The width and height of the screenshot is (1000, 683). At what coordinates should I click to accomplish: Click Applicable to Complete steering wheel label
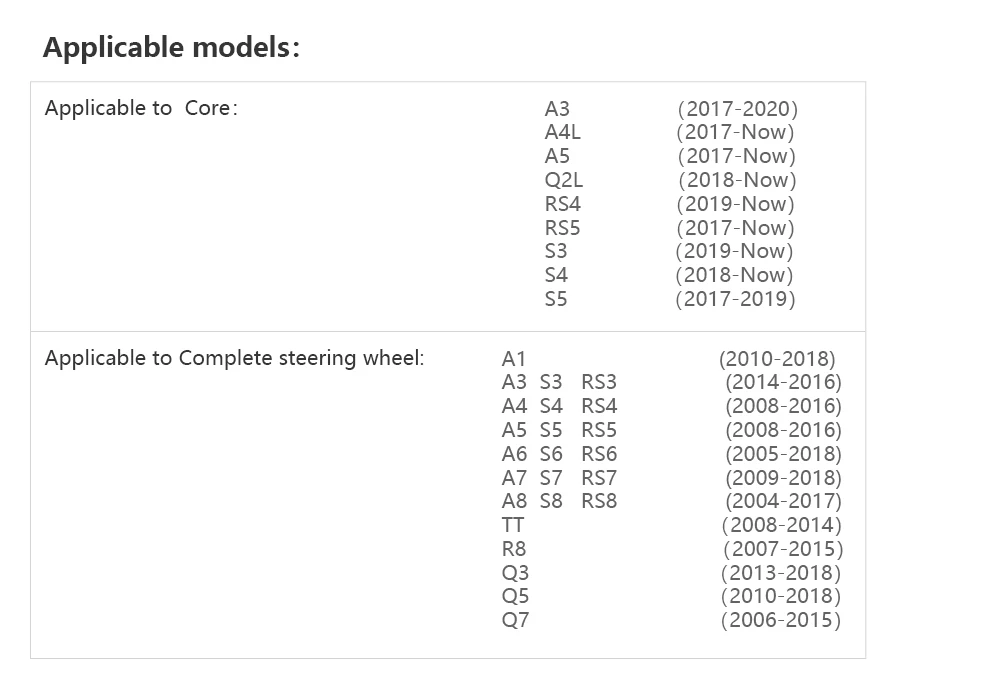[x=234, y=358]
